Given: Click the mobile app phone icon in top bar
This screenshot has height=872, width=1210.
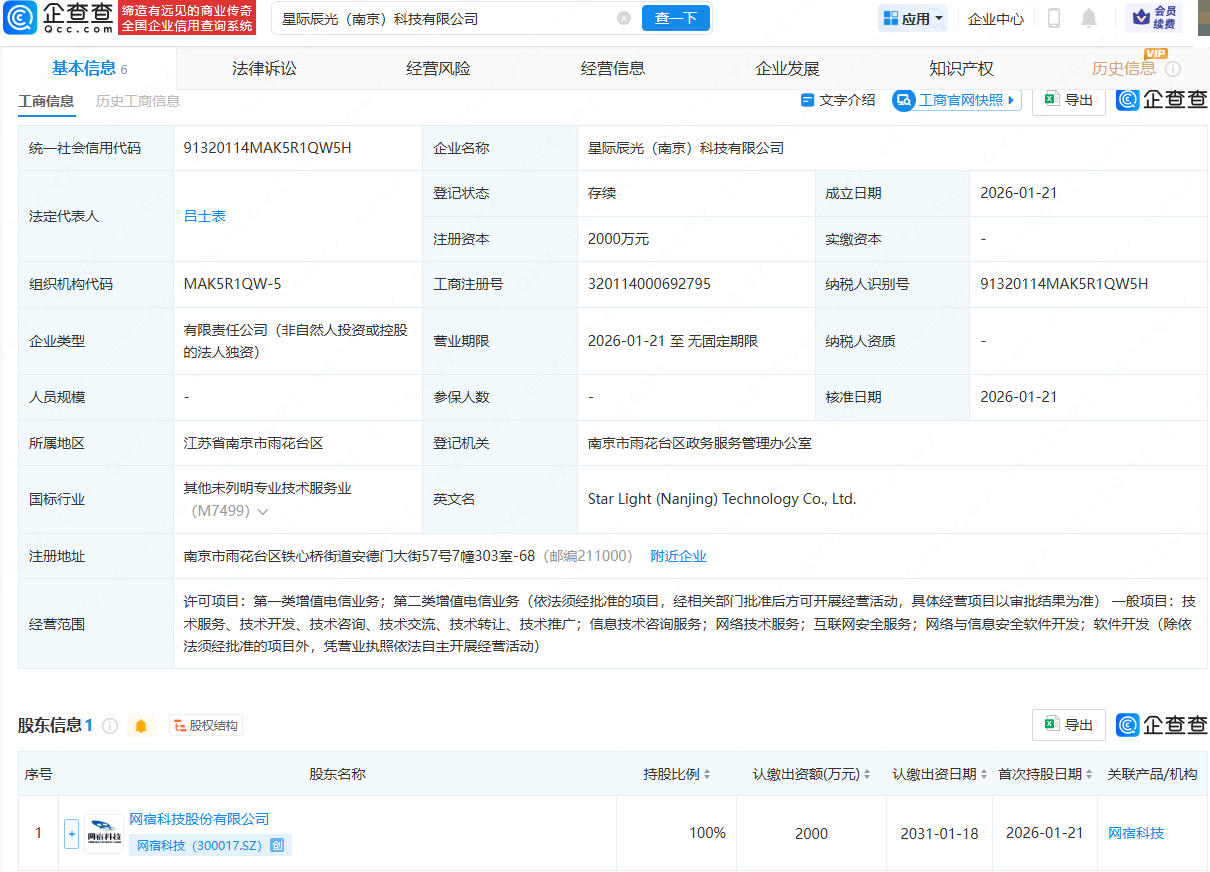Looking at the screenshot, I should [x=1053, y=17].
